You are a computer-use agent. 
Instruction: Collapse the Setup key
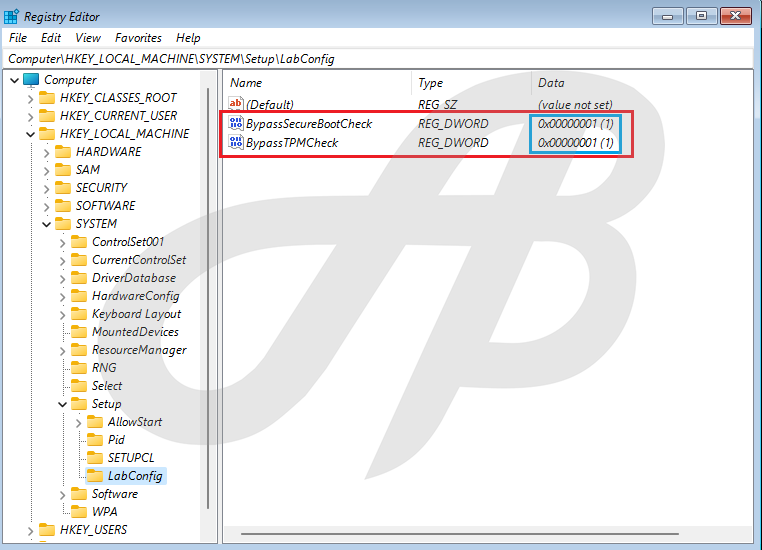[63, 404]
